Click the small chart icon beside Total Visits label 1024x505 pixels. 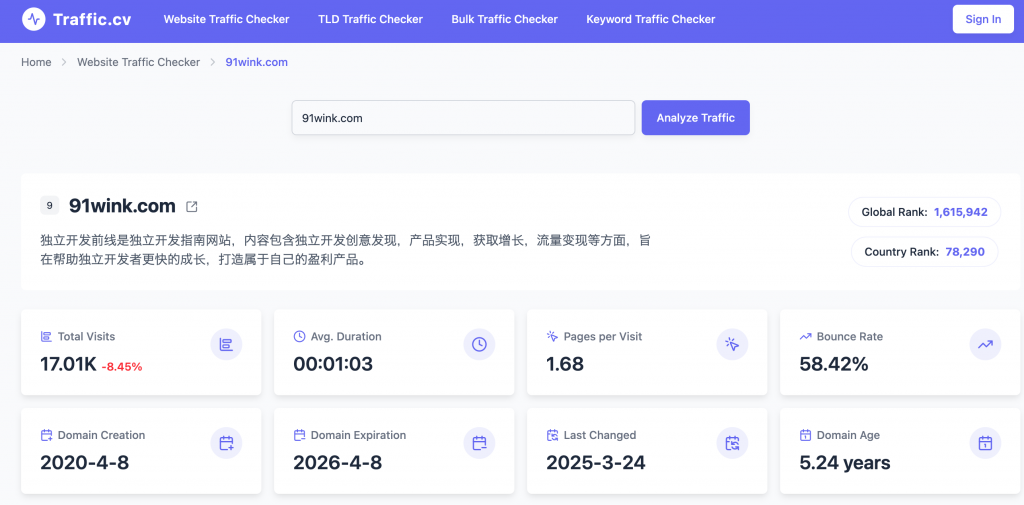46,337
